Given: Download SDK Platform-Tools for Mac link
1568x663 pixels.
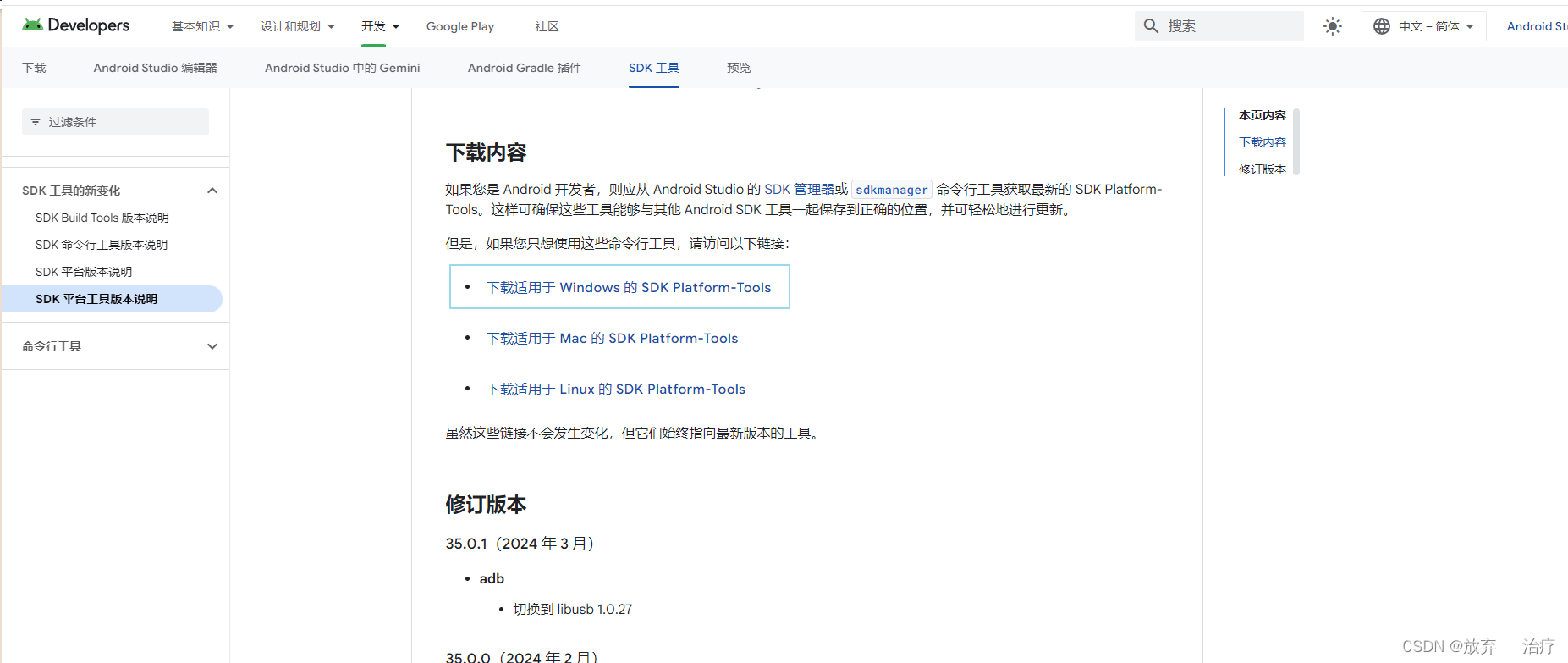Looking at the screenshot, I should pyautogui.click(x=612, y=339).
